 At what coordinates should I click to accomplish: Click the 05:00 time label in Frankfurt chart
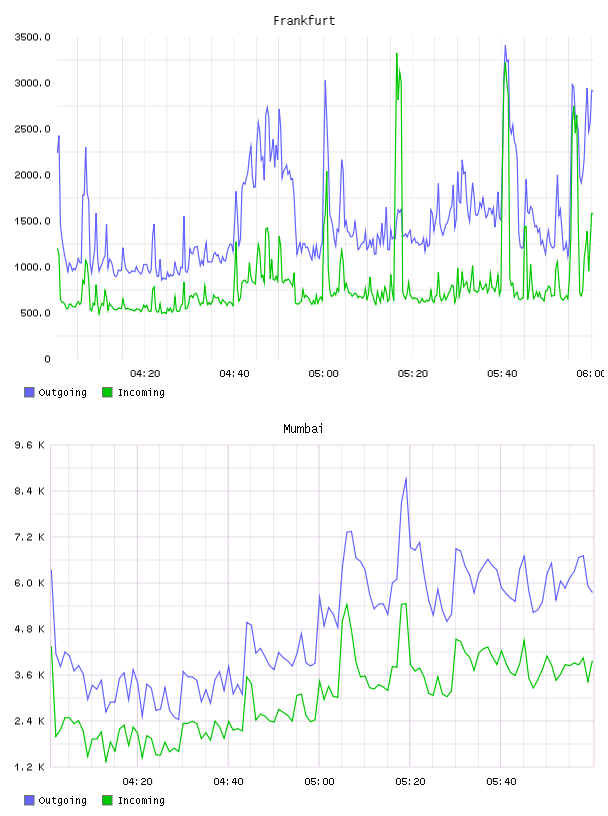323,374
